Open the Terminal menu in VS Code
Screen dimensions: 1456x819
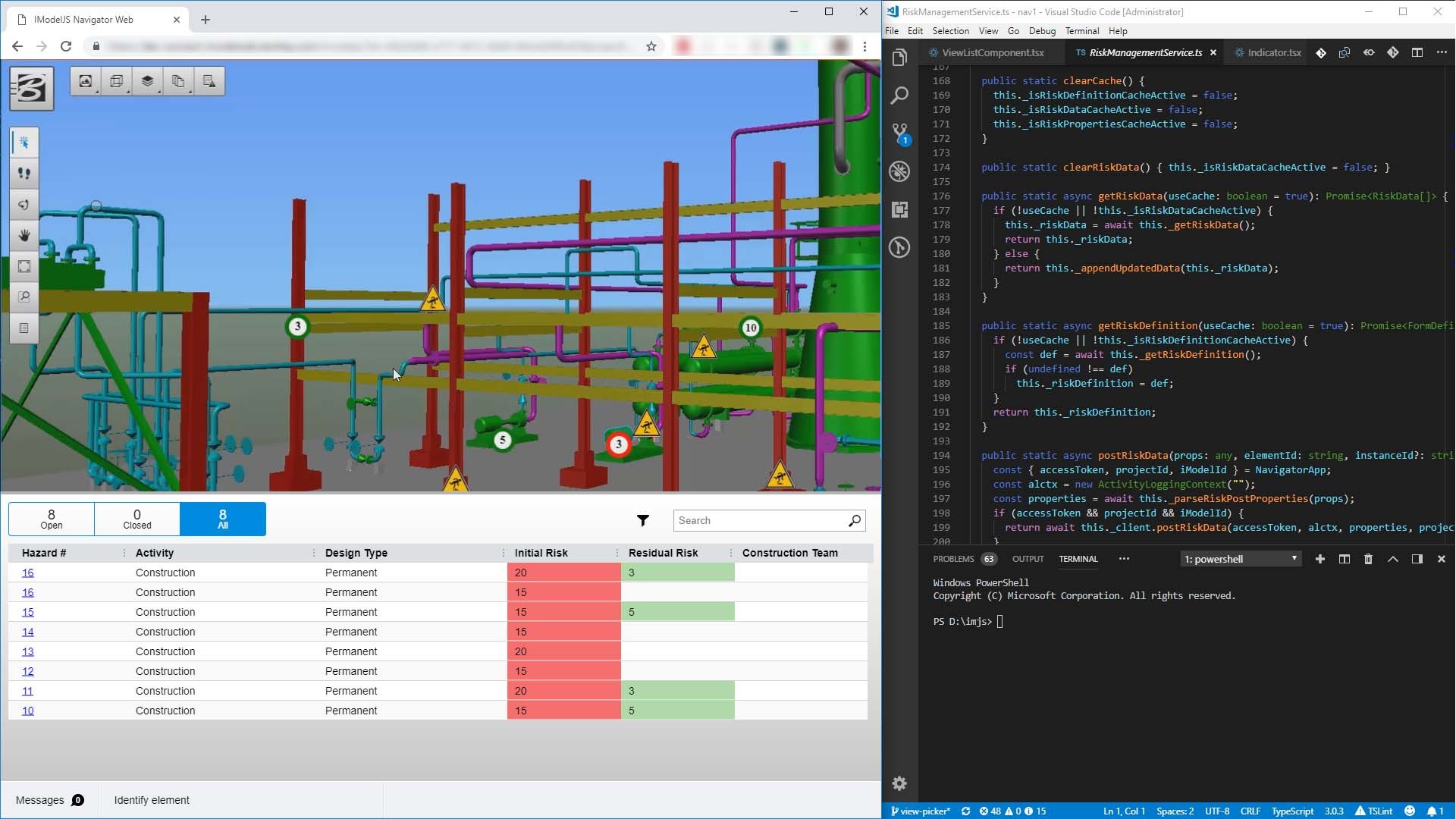pos(1081,31)
